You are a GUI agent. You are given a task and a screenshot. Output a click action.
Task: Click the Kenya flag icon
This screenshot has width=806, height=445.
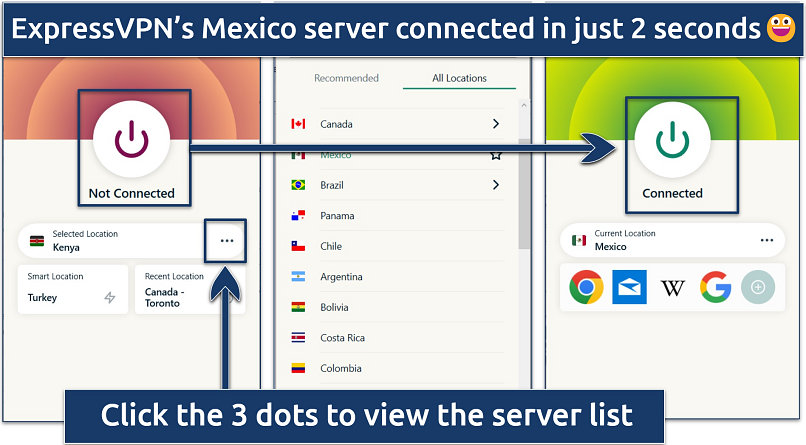37,241
